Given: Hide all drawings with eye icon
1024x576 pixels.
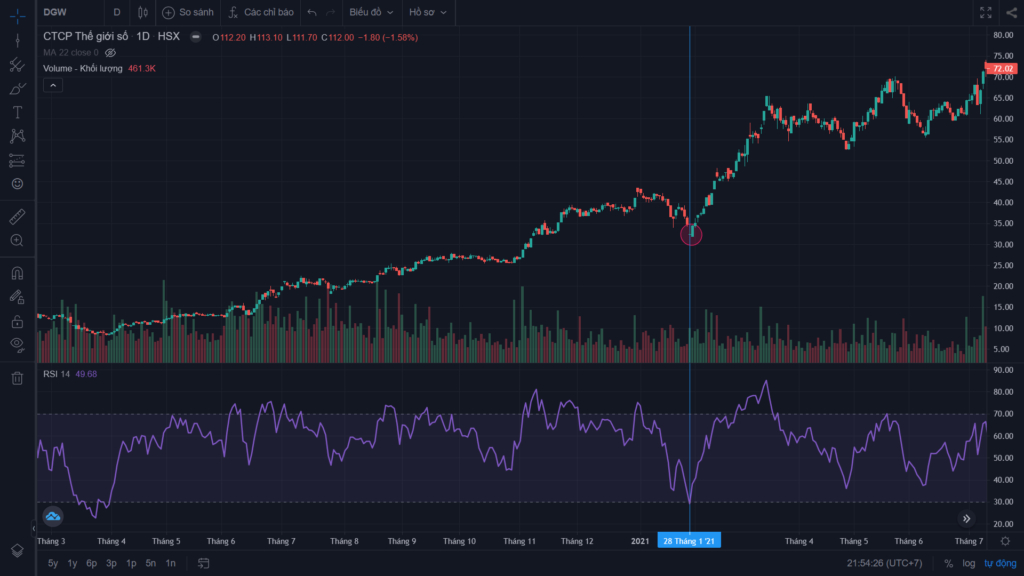Looking at the screenshot, I should (18, 345).
